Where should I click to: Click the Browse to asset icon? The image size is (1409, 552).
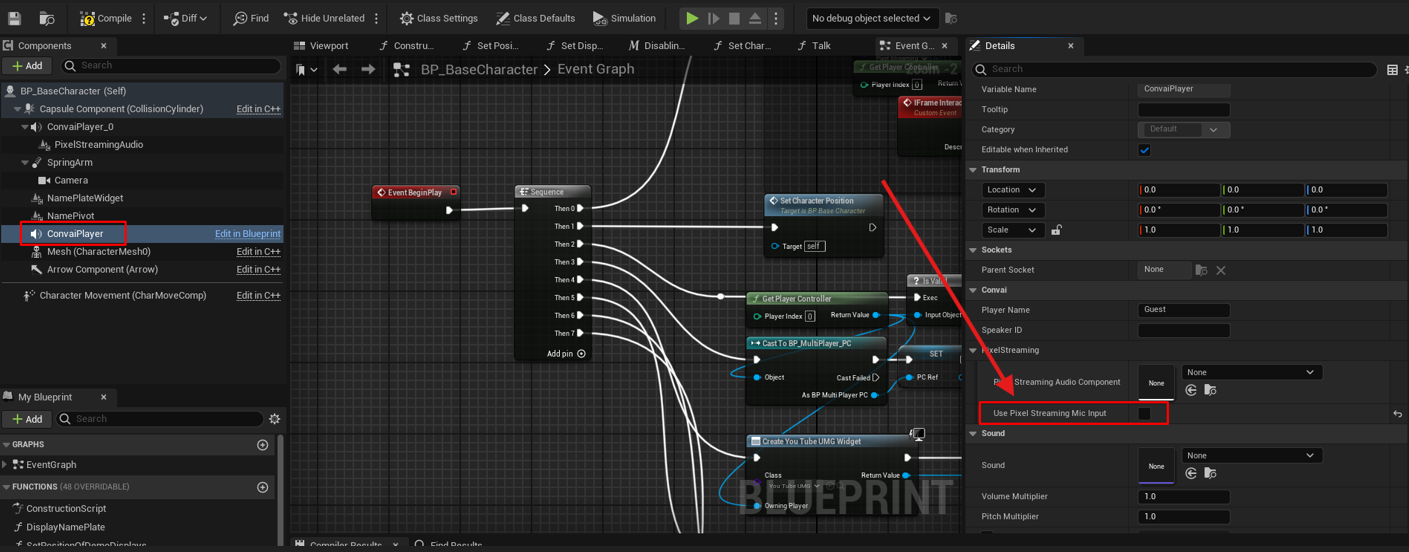pyautogui.click(x=47, y=18)
